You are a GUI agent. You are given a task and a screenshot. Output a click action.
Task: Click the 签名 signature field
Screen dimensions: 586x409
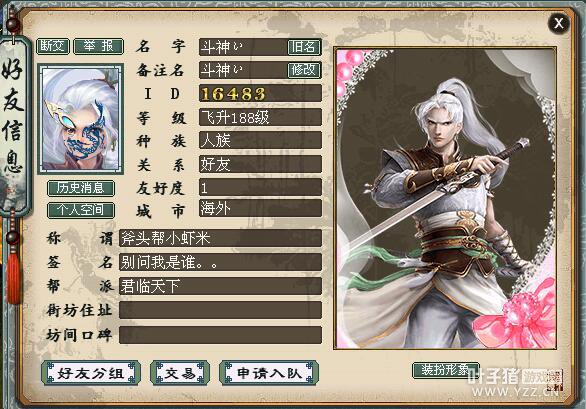coord(220,262)
